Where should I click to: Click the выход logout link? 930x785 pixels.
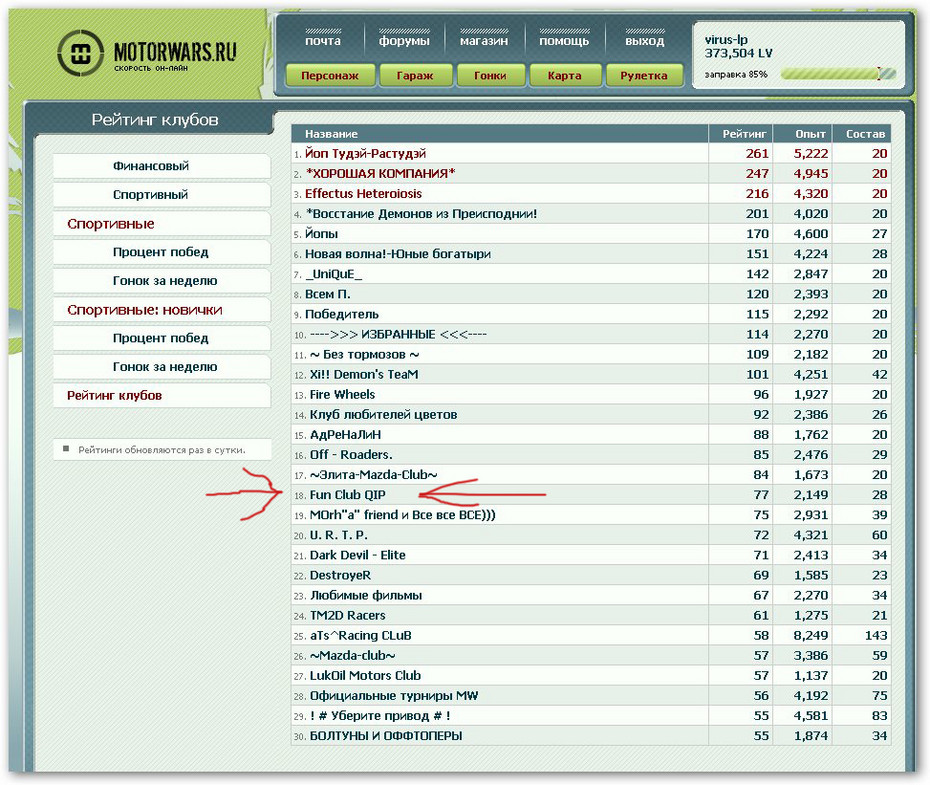pyautogui.click(x=644, y=41)
